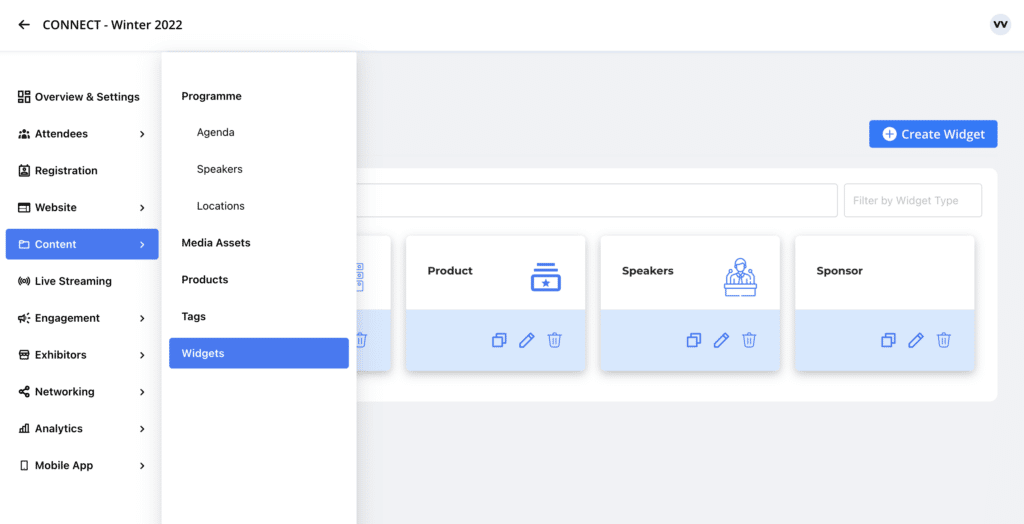Expand the Networking submenu chevron
Image resolution: width=1024 pixels, height=524 pixels.
(x=142, y=392)
